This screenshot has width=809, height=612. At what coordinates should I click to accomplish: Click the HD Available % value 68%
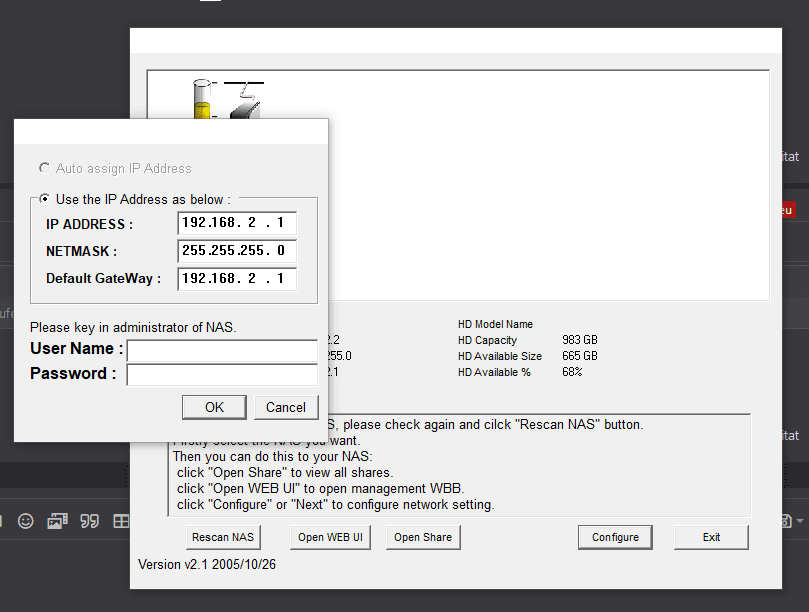tap(572, 372)
